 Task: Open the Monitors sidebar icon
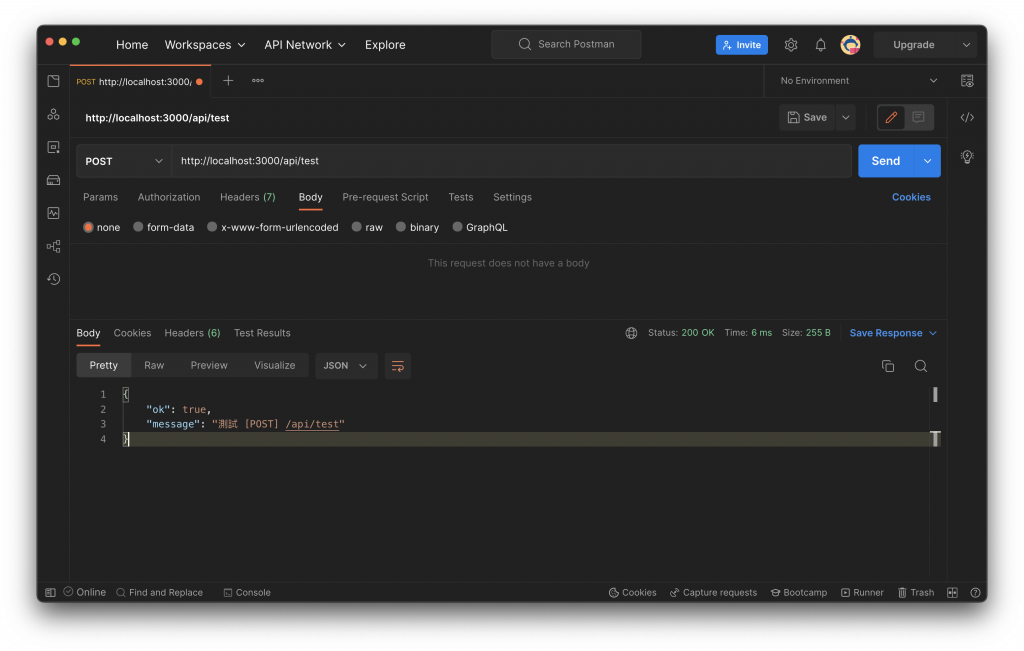click(54, 213)
